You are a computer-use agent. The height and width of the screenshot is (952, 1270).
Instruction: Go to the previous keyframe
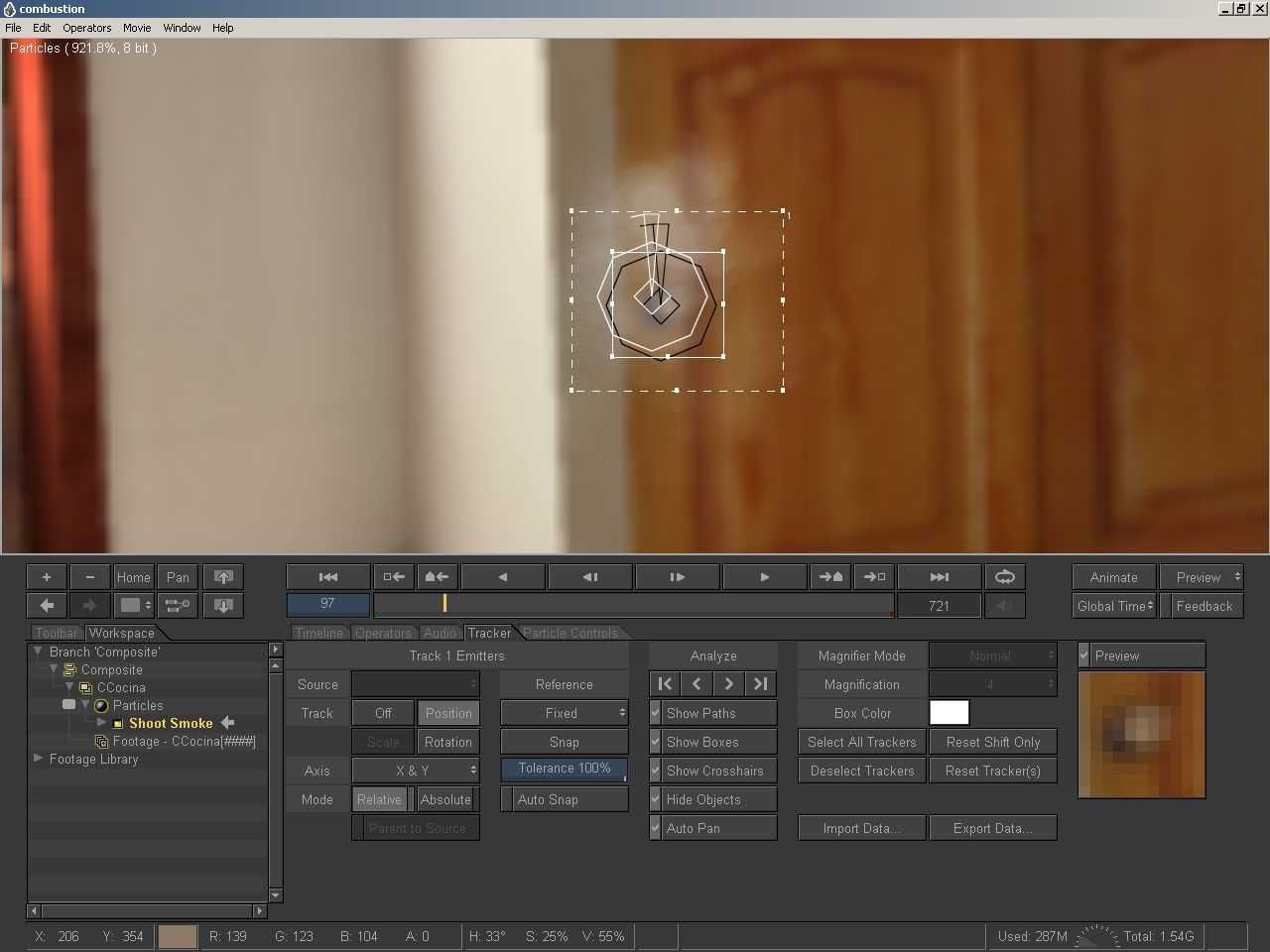(437, 577)
